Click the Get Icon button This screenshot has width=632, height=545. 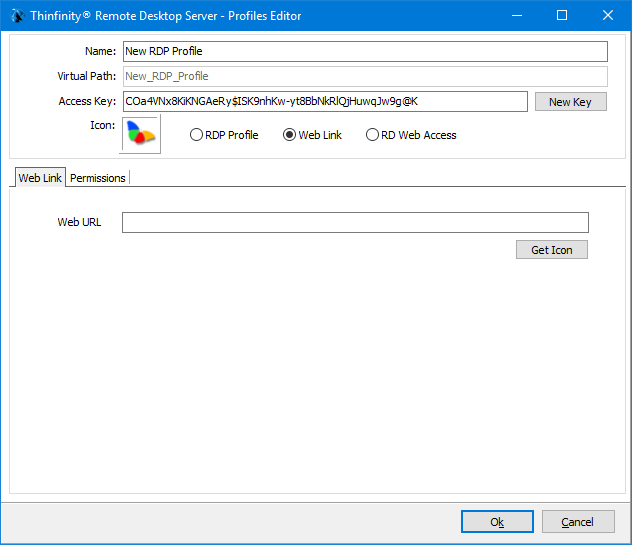point(551,250)
